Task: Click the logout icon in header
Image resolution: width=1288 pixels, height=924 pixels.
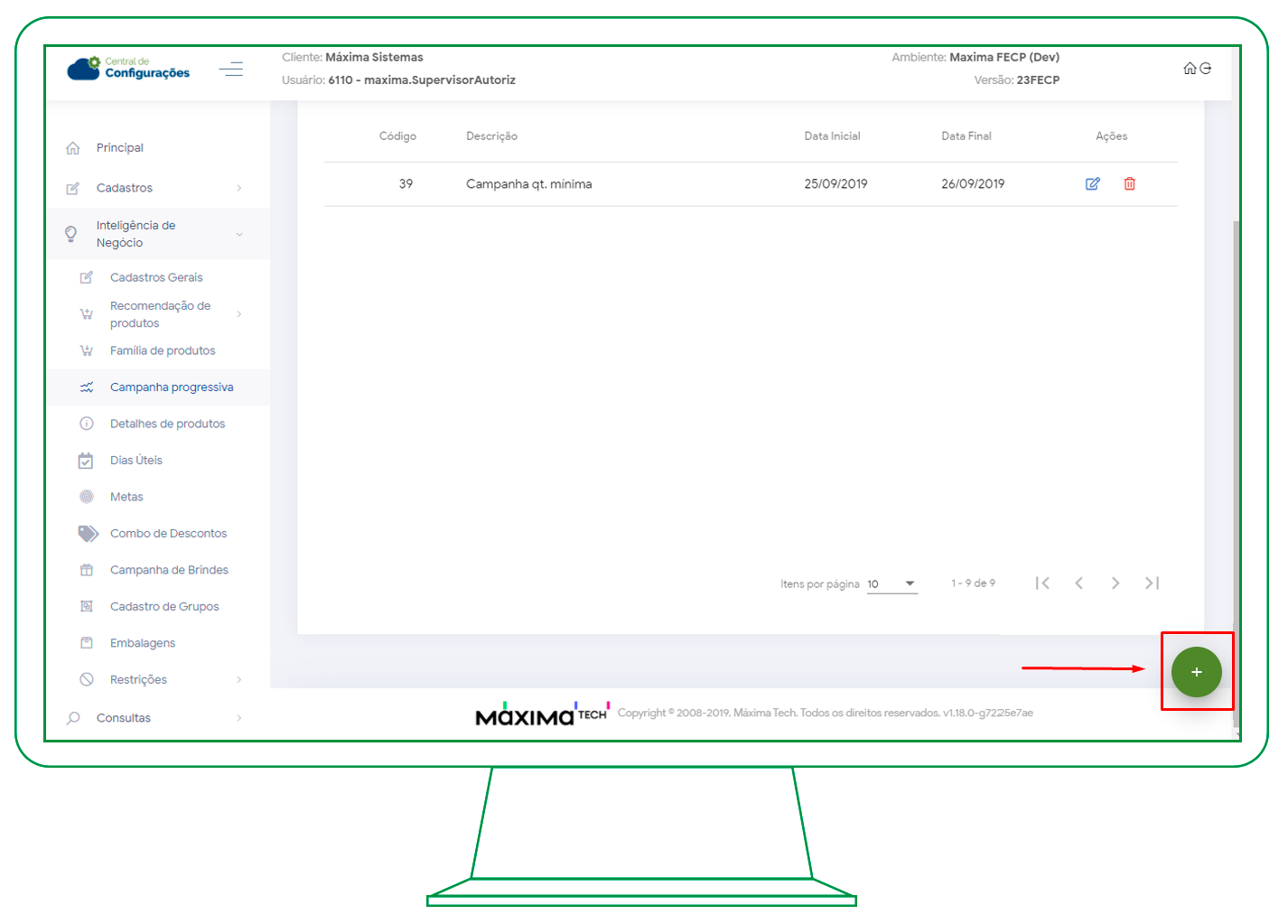Action: pyautogui.click(x=1205, y=69)
